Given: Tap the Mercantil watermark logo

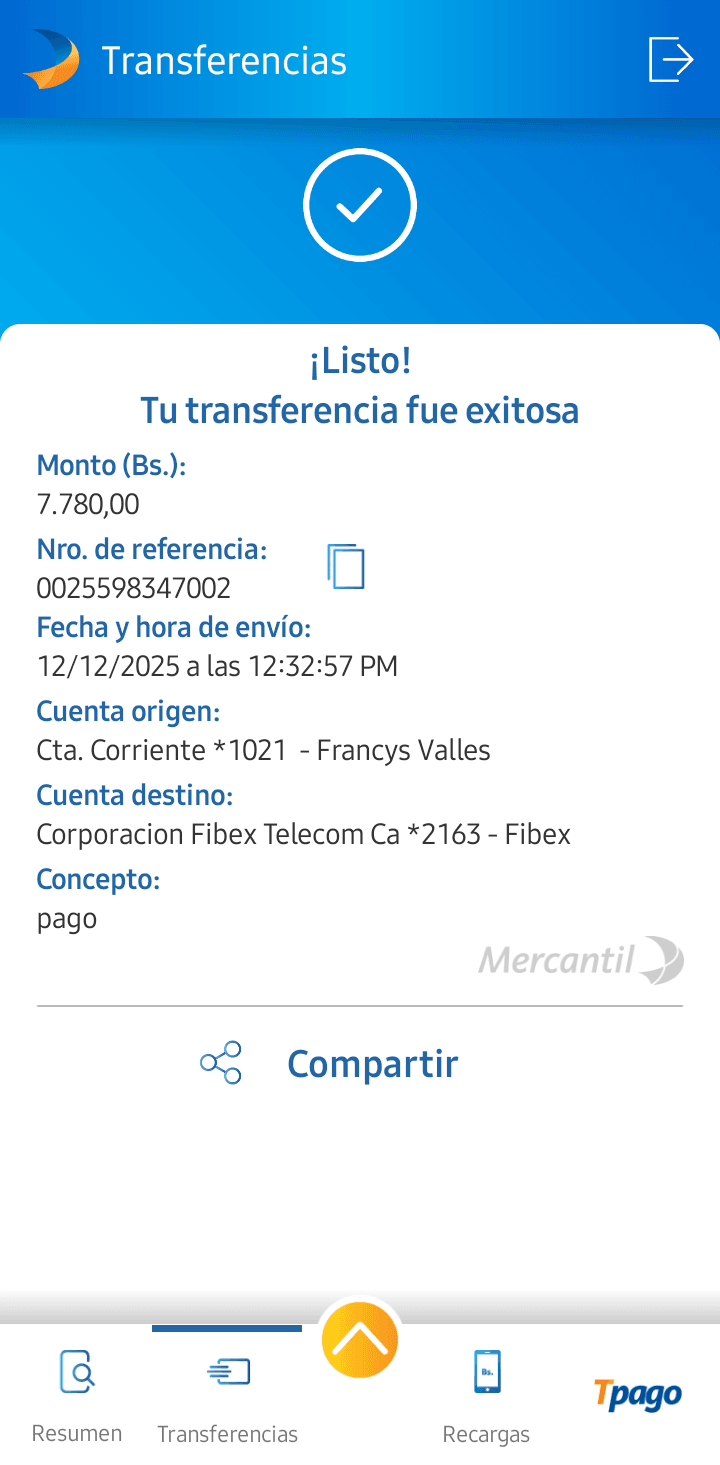Looking at the screenshot, I should 581,961.
